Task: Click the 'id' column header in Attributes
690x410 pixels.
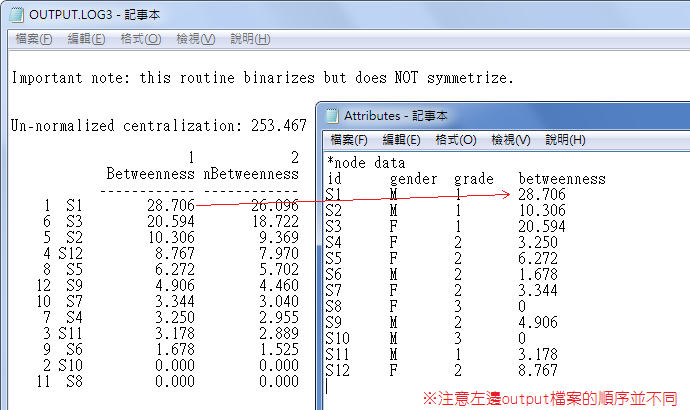Action: [334, 179]
